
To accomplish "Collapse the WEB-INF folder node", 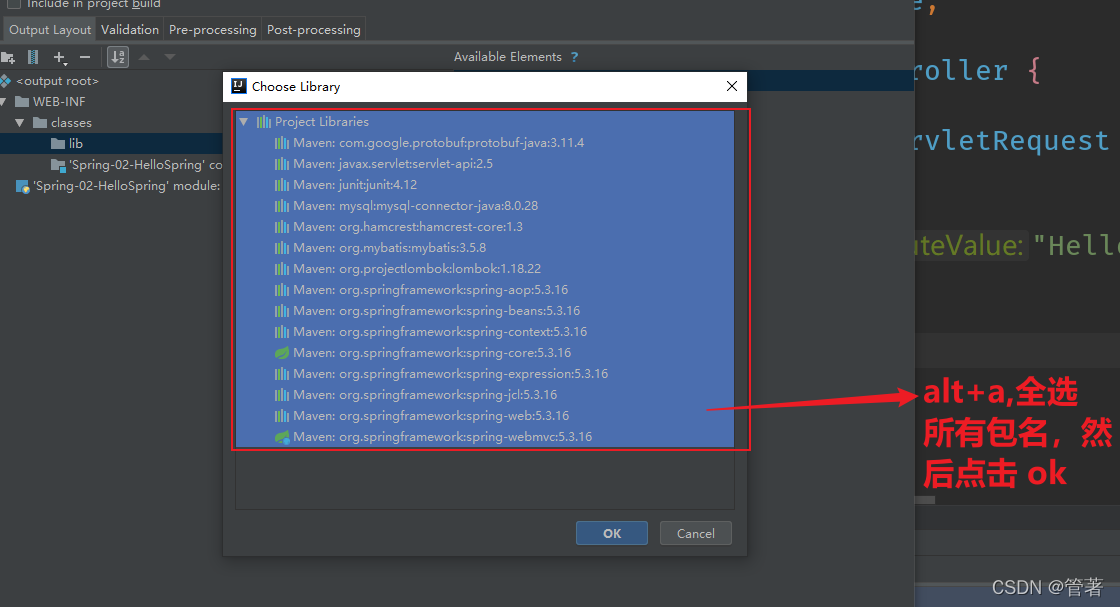I will pos(4,102).
